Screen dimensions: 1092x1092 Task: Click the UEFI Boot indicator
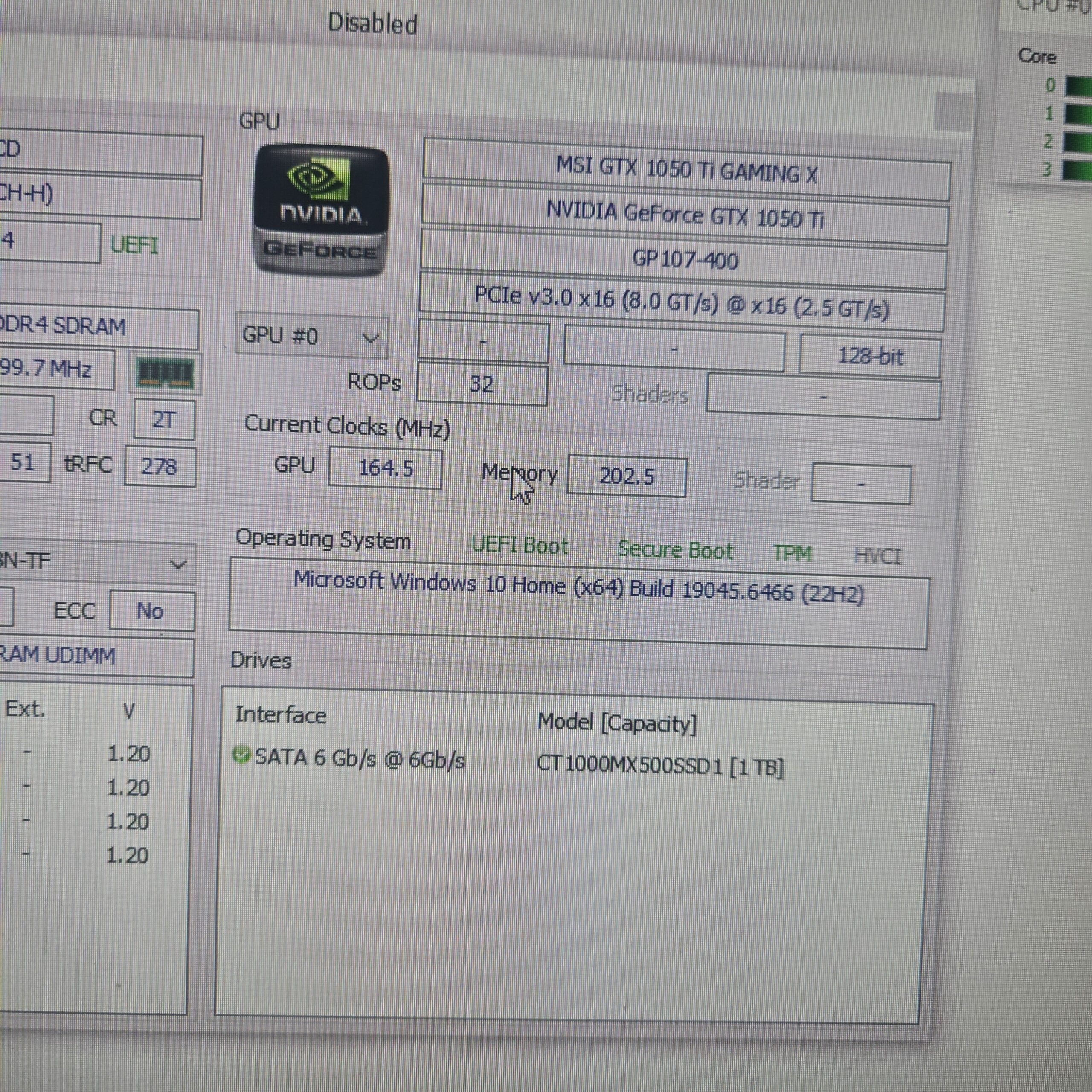pos(520,546)
